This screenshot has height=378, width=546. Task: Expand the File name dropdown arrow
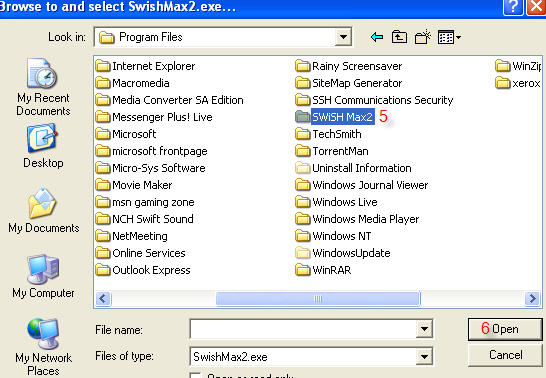424,329
